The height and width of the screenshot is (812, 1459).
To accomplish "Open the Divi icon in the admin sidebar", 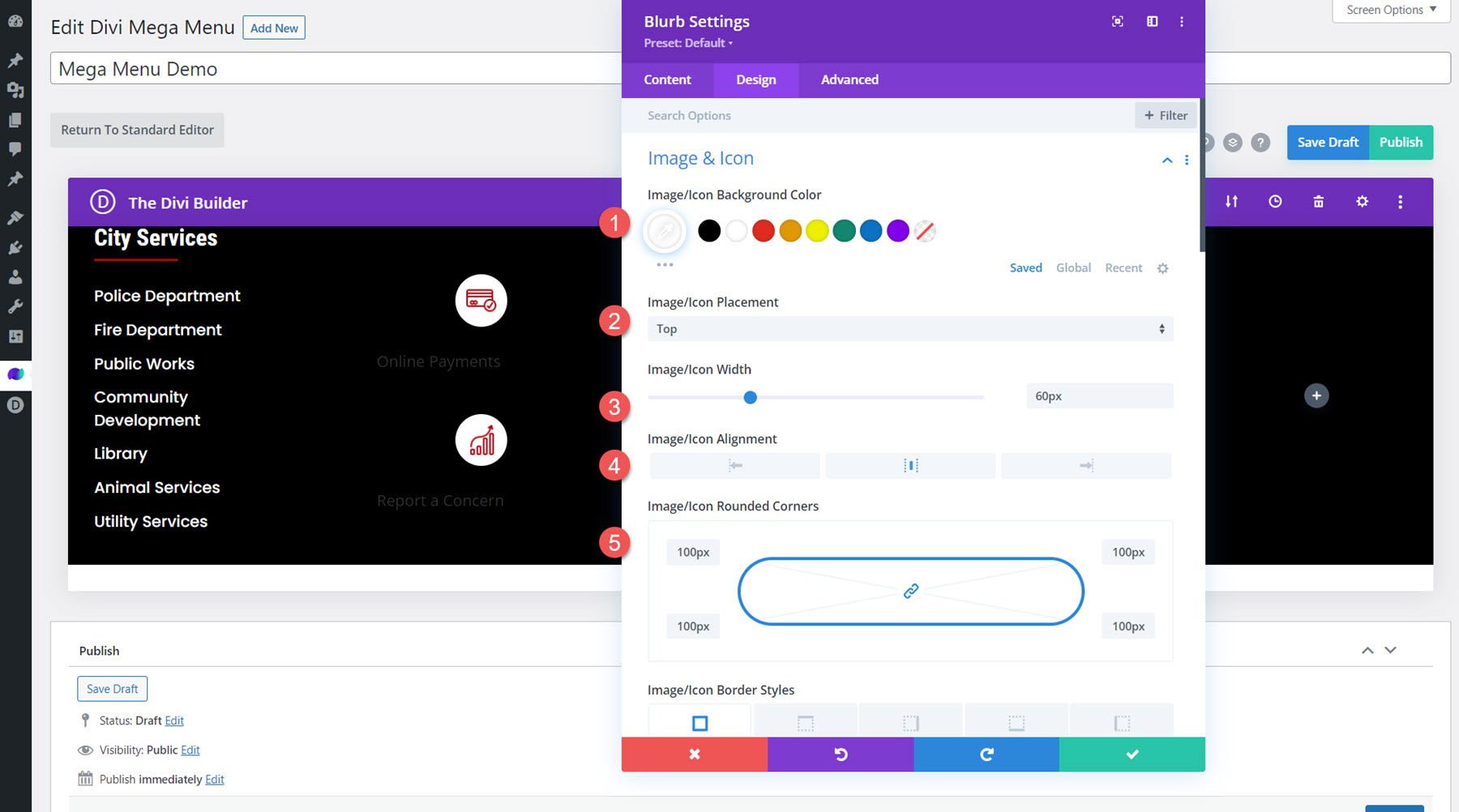I will coord(15,404).
